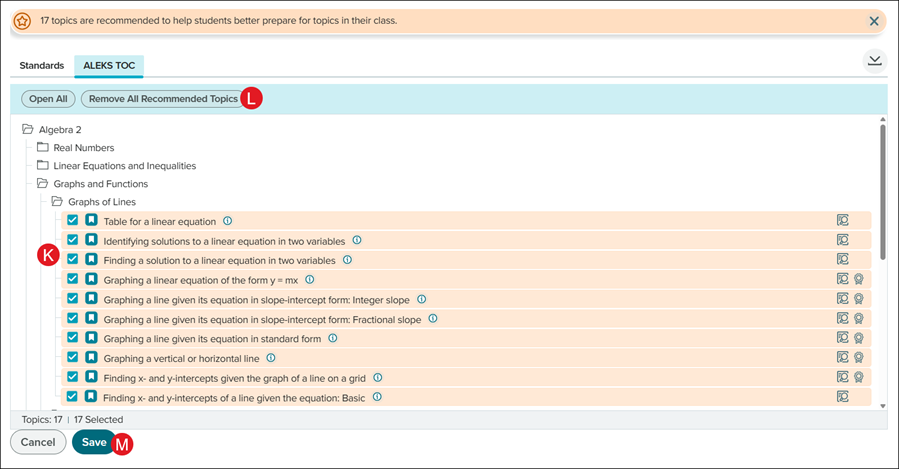Screen dimensions: 900x469
Task: Switch to the Standards tab
Action: click(42, 66)
